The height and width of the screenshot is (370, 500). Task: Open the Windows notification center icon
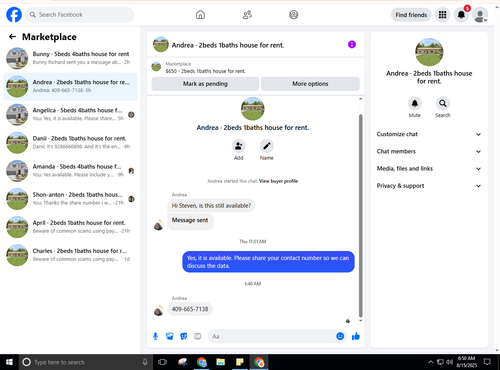click(x=487, y=362)
